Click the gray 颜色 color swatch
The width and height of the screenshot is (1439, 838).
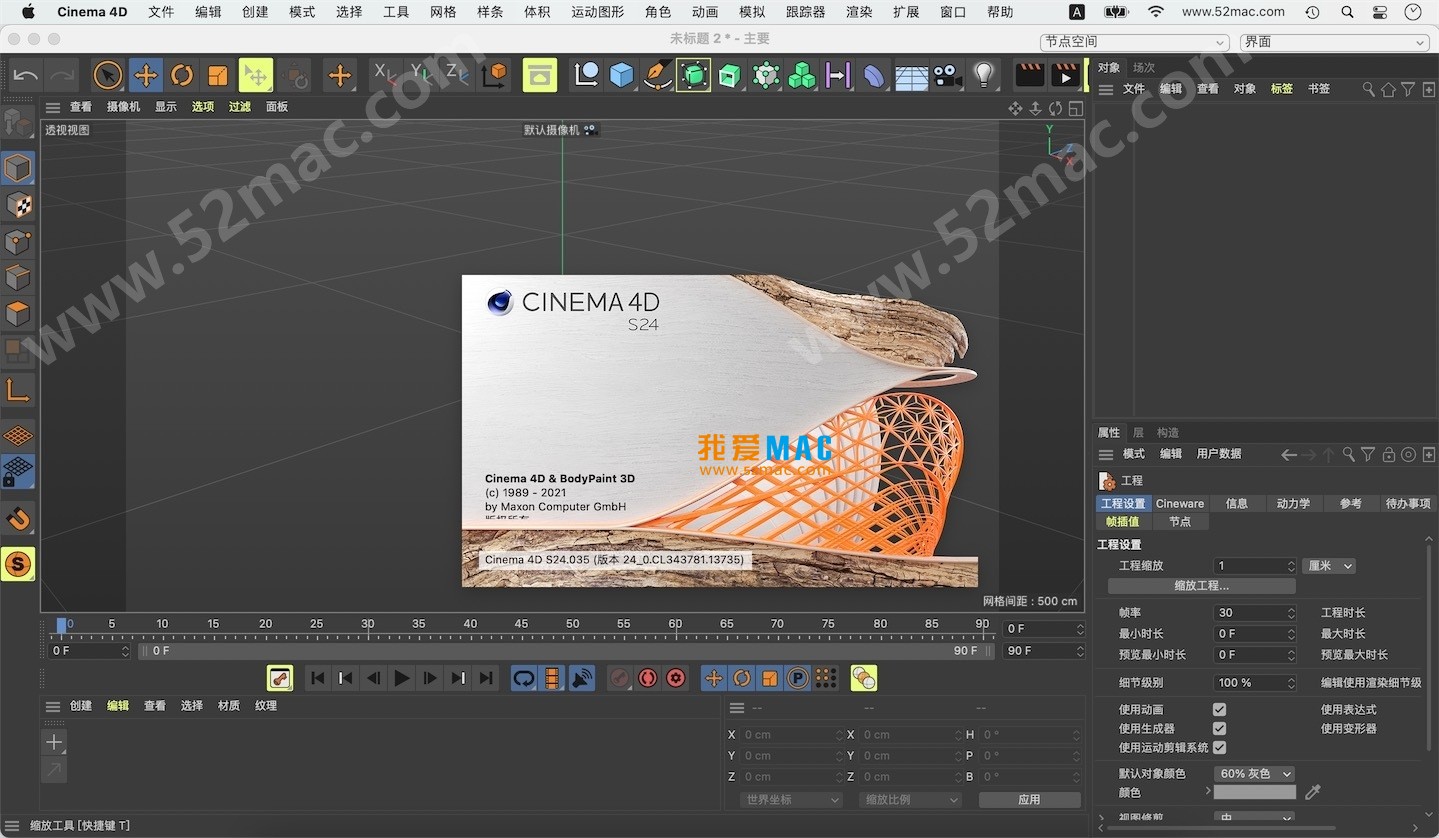(1254, 792)
